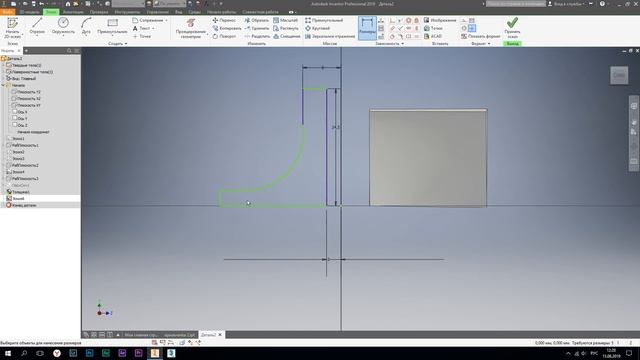The height and width of the screenshot is (360, 640).
Task: Click Проецирование геометрии tool
Action: coord(191,28)
